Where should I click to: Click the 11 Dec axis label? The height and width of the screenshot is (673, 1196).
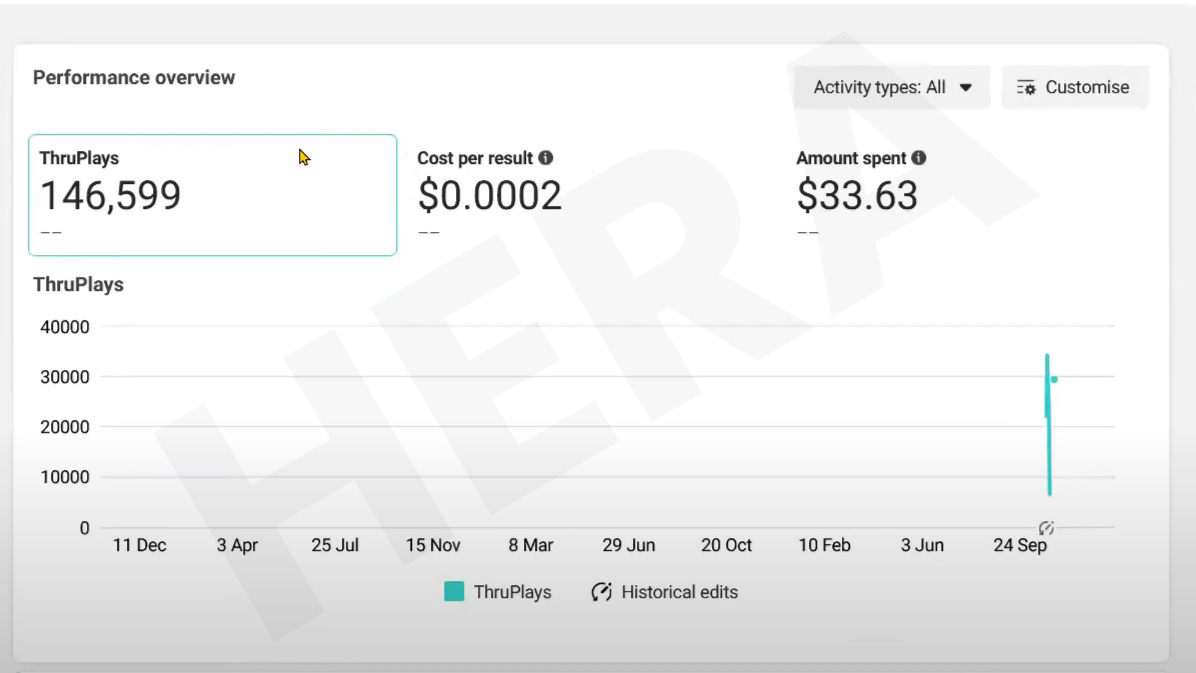pos(140,546)
